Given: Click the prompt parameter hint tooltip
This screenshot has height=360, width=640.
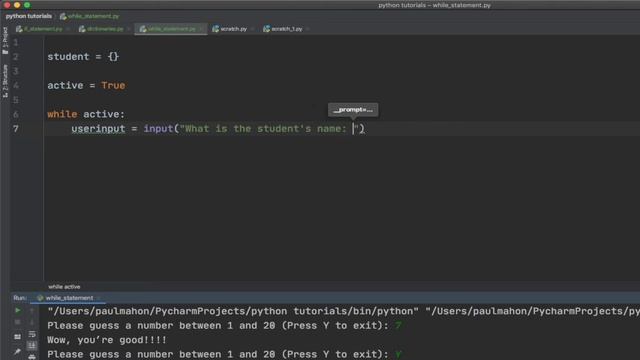Looking at the screenshot, I should (x=353, y=110).
